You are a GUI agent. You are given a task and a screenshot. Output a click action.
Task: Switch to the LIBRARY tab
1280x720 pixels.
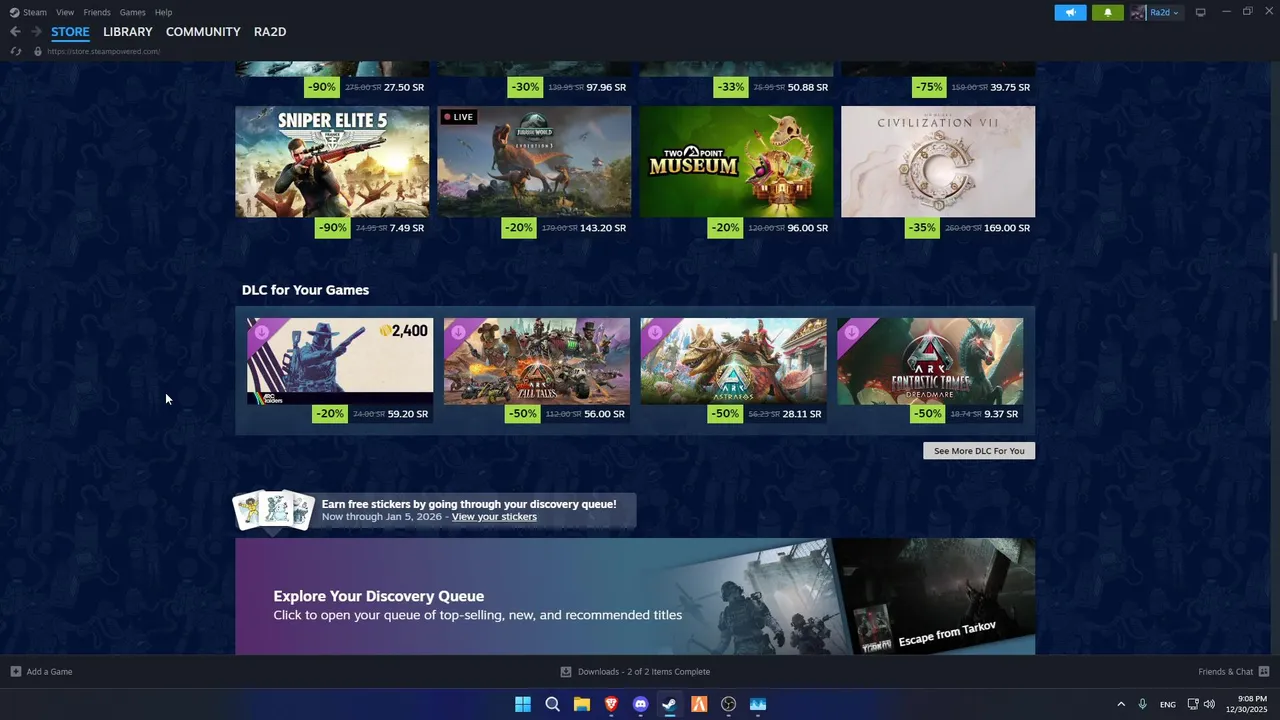(128, 32)
